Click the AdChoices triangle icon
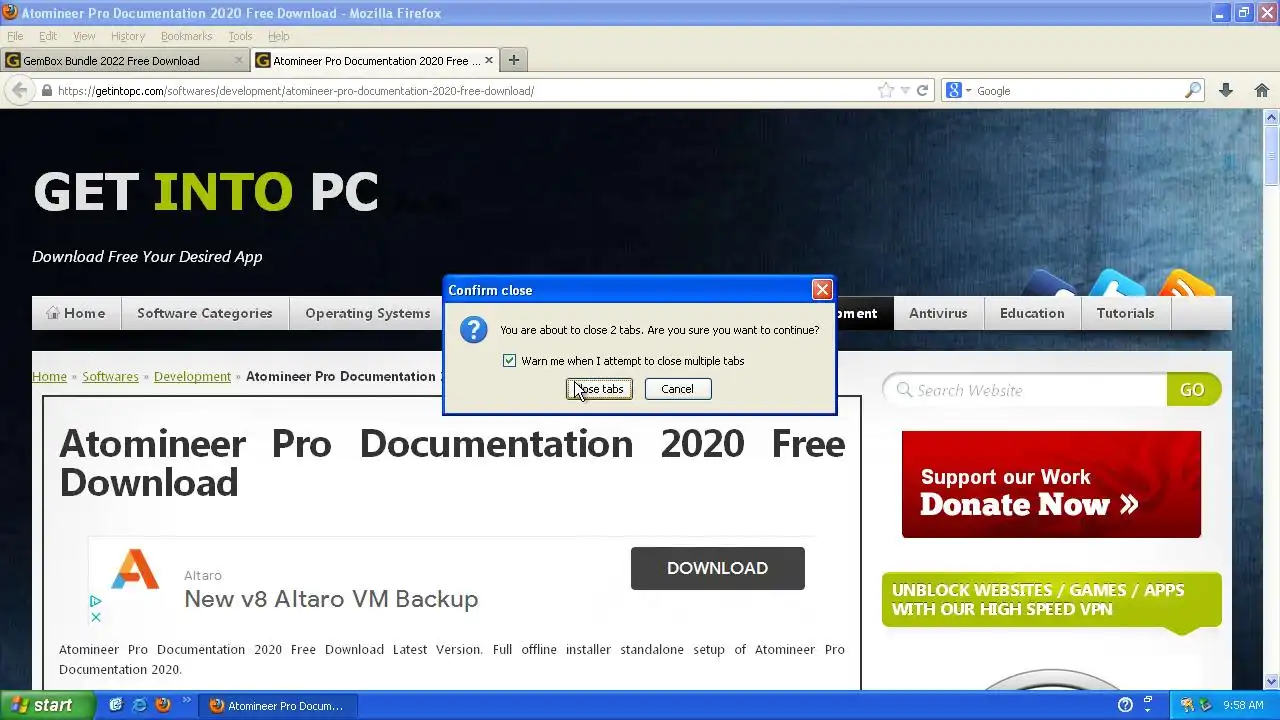 (95, 601)
